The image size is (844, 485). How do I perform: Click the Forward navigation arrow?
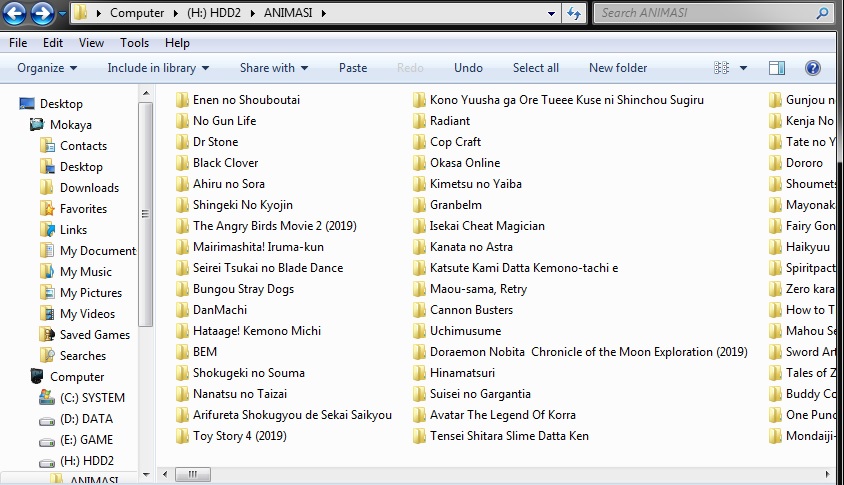pyautogui.click(x=42, y=13)
